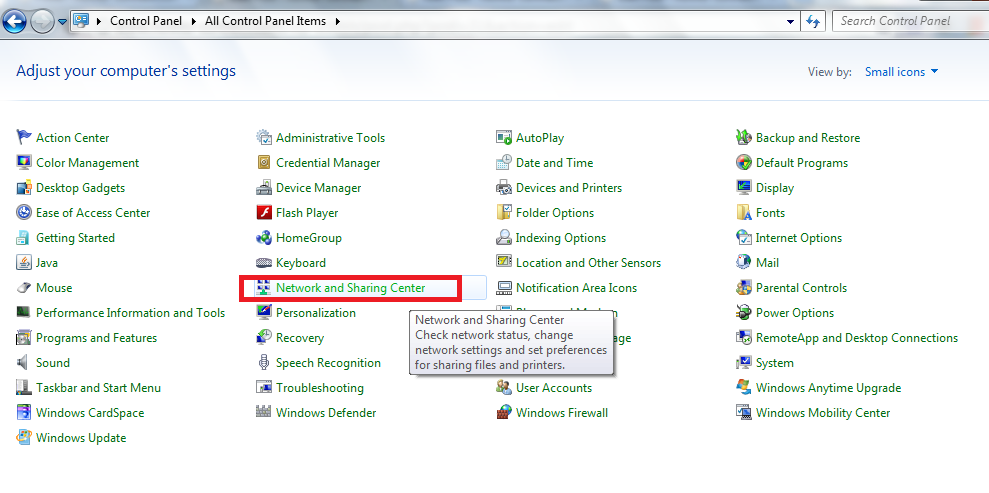Viewport: 989px width, 493px height.
Task: Open the Getting Started link
Action: (75, 238)
